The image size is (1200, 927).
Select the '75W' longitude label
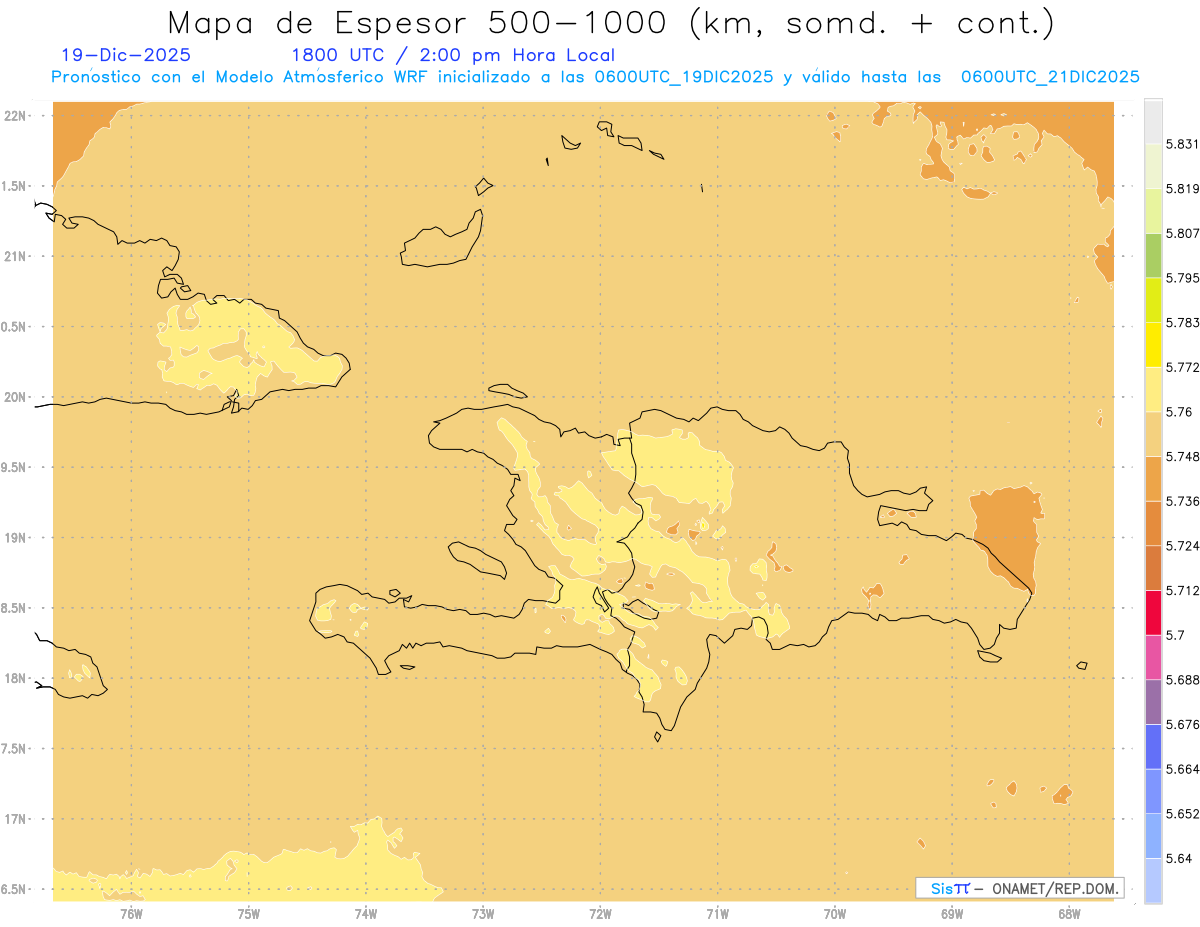coord(249,913)
